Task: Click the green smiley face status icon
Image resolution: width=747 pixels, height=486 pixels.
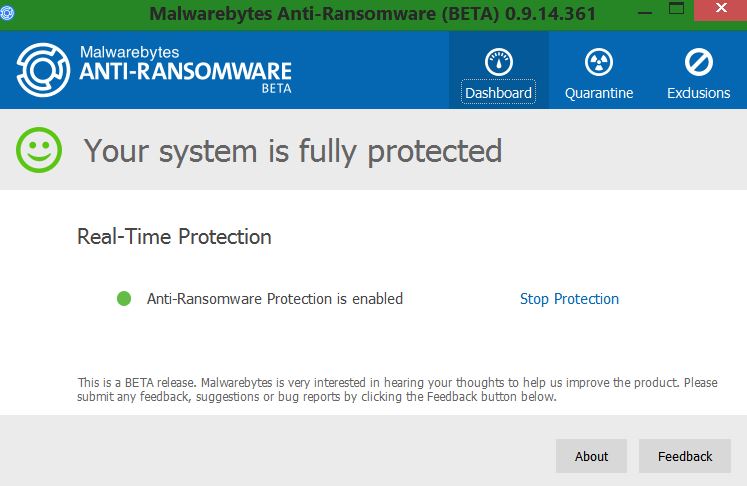Action: [x=39, y=150]
